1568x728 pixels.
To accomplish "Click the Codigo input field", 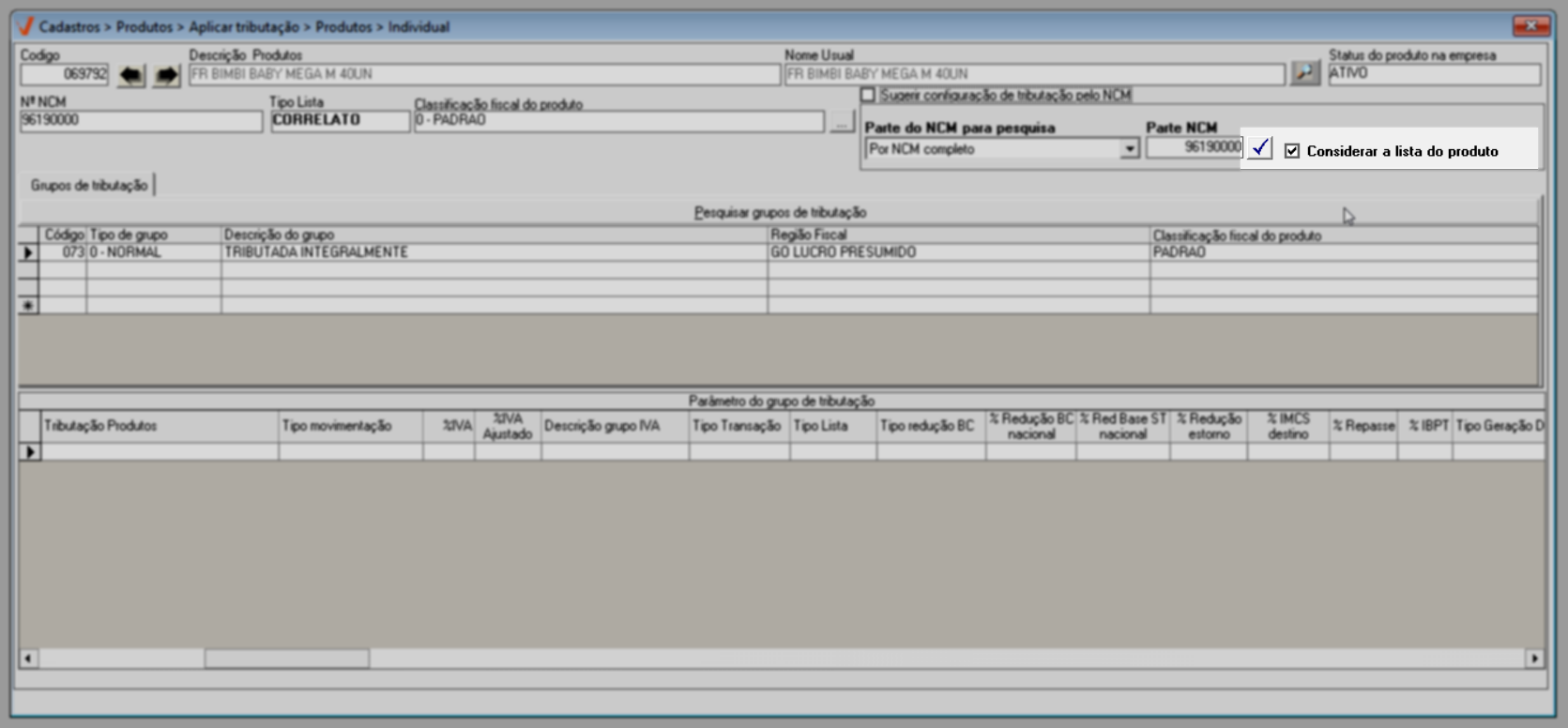I will 65,74.
